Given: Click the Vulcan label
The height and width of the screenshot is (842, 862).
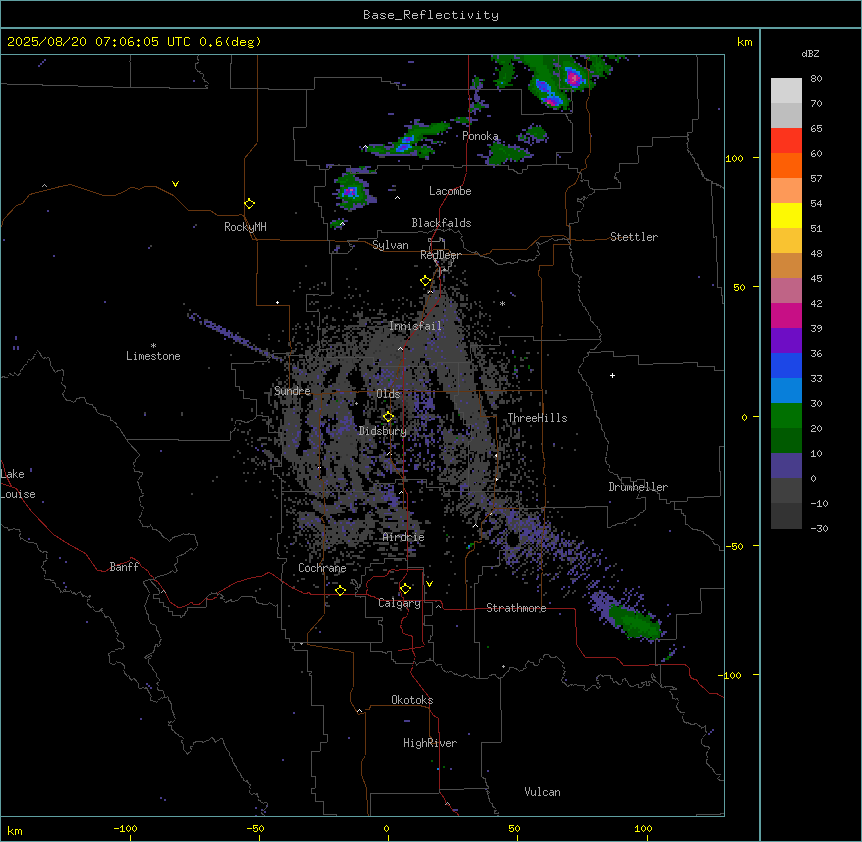Looking at the screenshot, I should [543, 792].
